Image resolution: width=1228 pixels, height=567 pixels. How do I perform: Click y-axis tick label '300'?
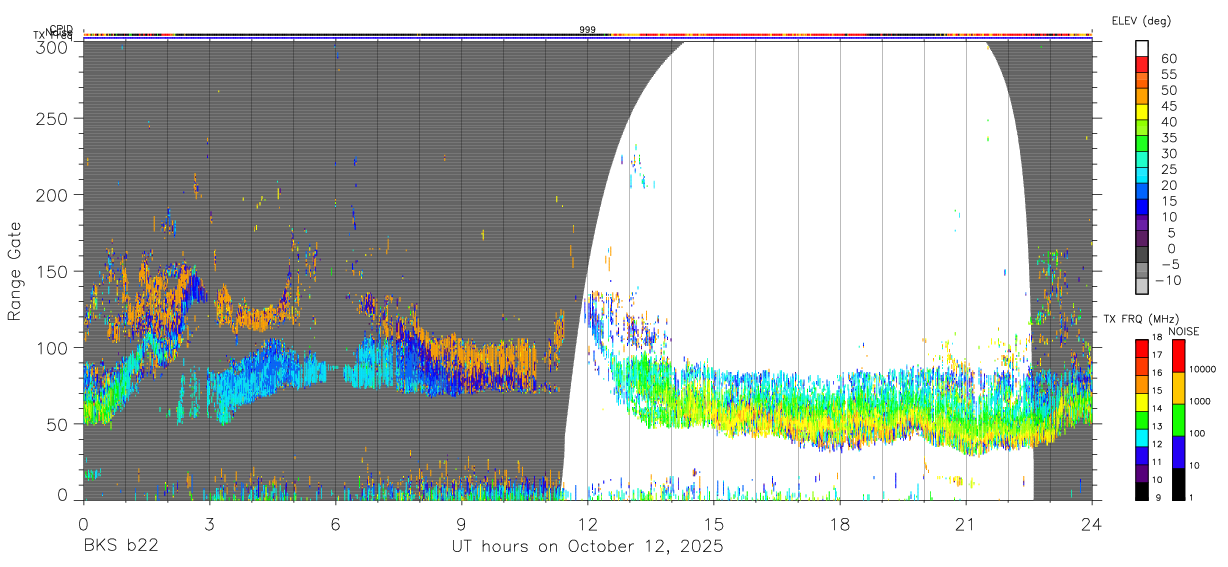53,46
